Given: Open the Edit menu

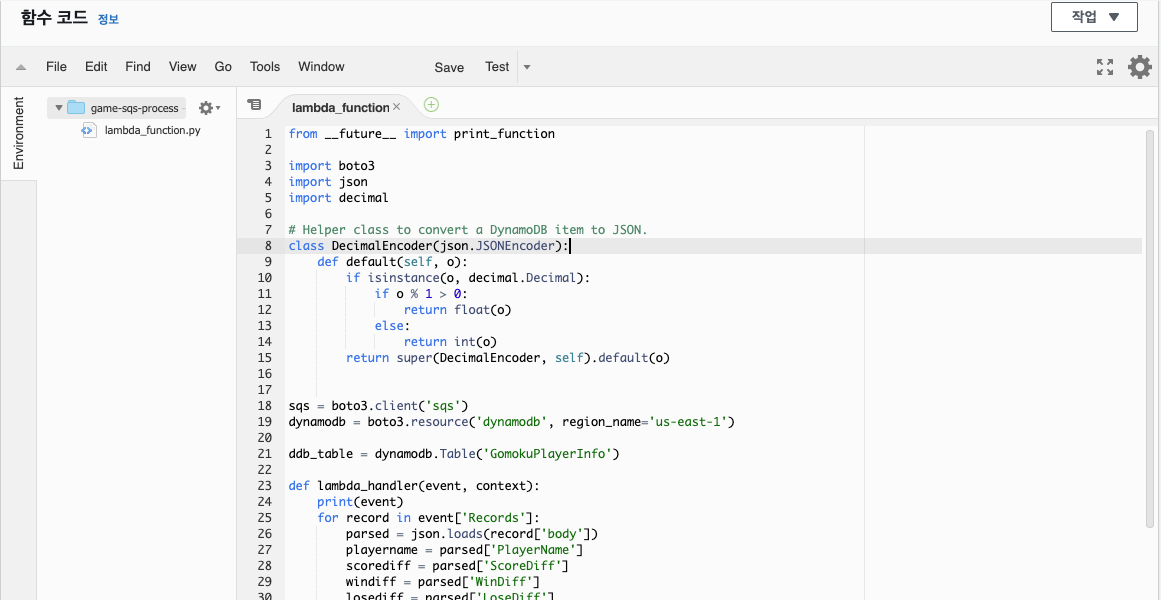Looking at the screenshot, I should [96, 67].
